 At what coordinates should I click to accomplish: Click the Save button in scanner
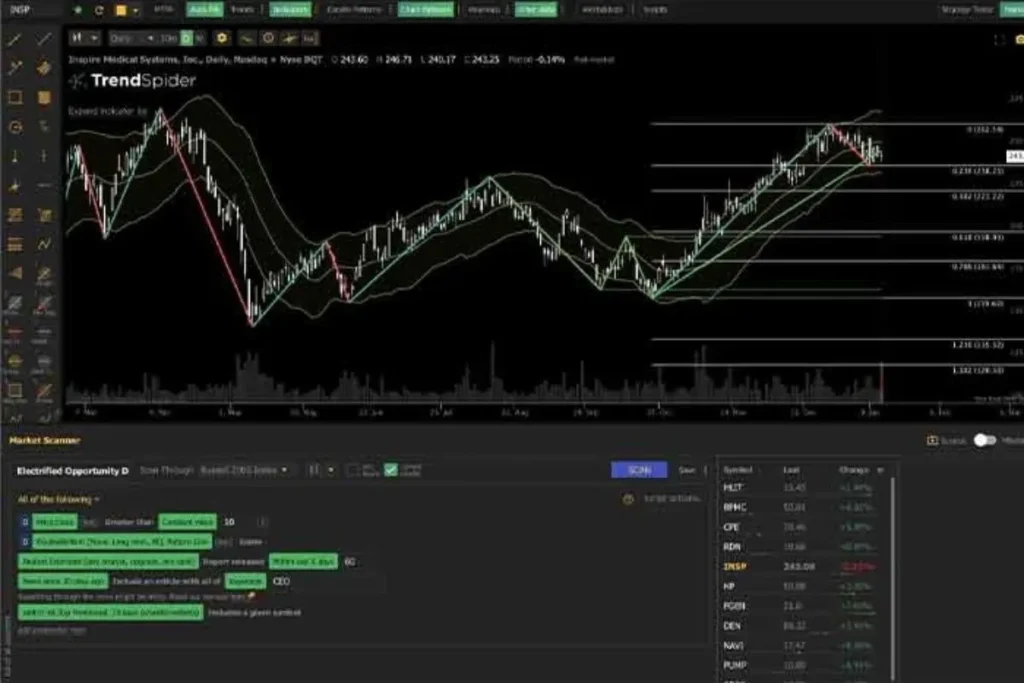click(x=687, y=470)
